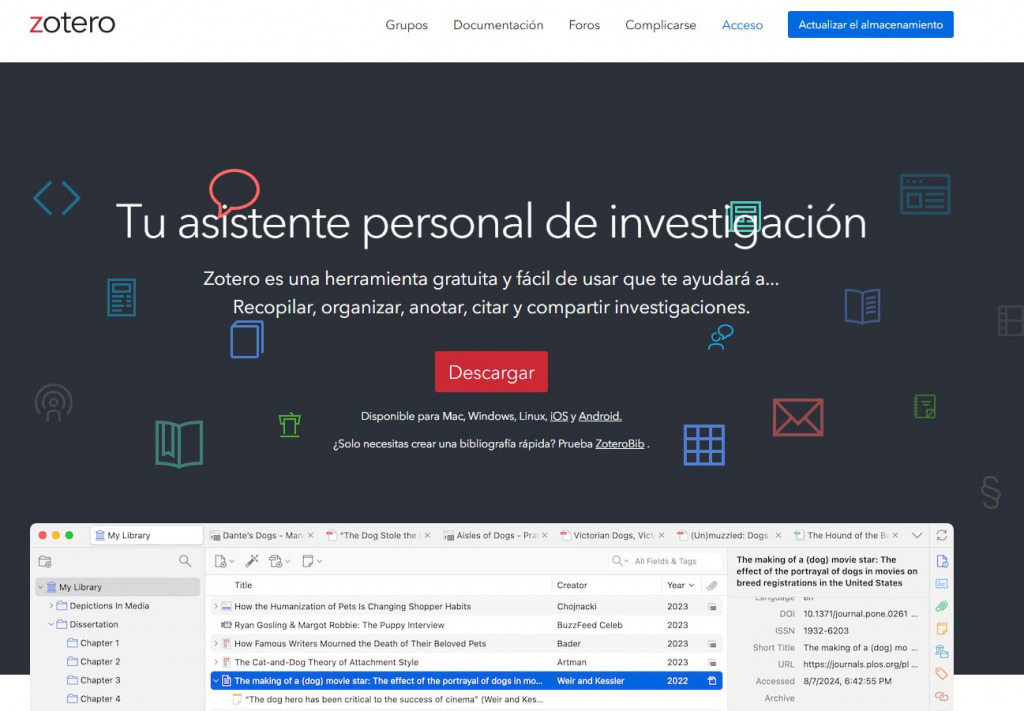Click the New Note toolbar icon
The width and height of the screenshot is (1024, 711).
coord(308,561)
